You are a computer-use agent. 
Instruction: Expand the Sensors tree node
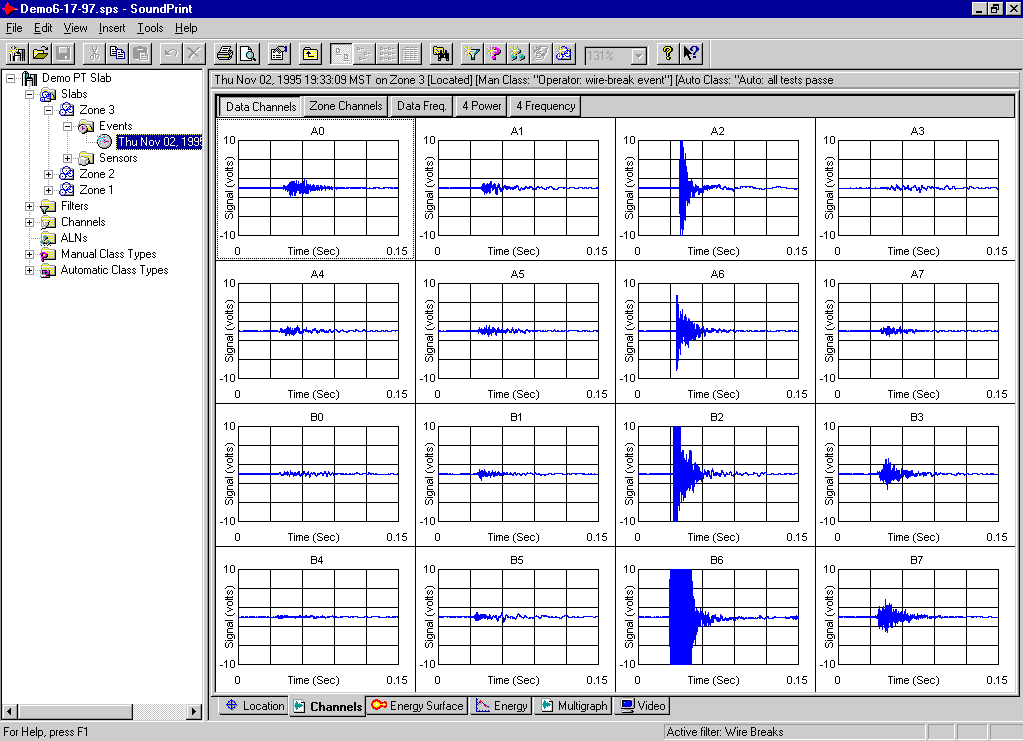coord(67,158)
